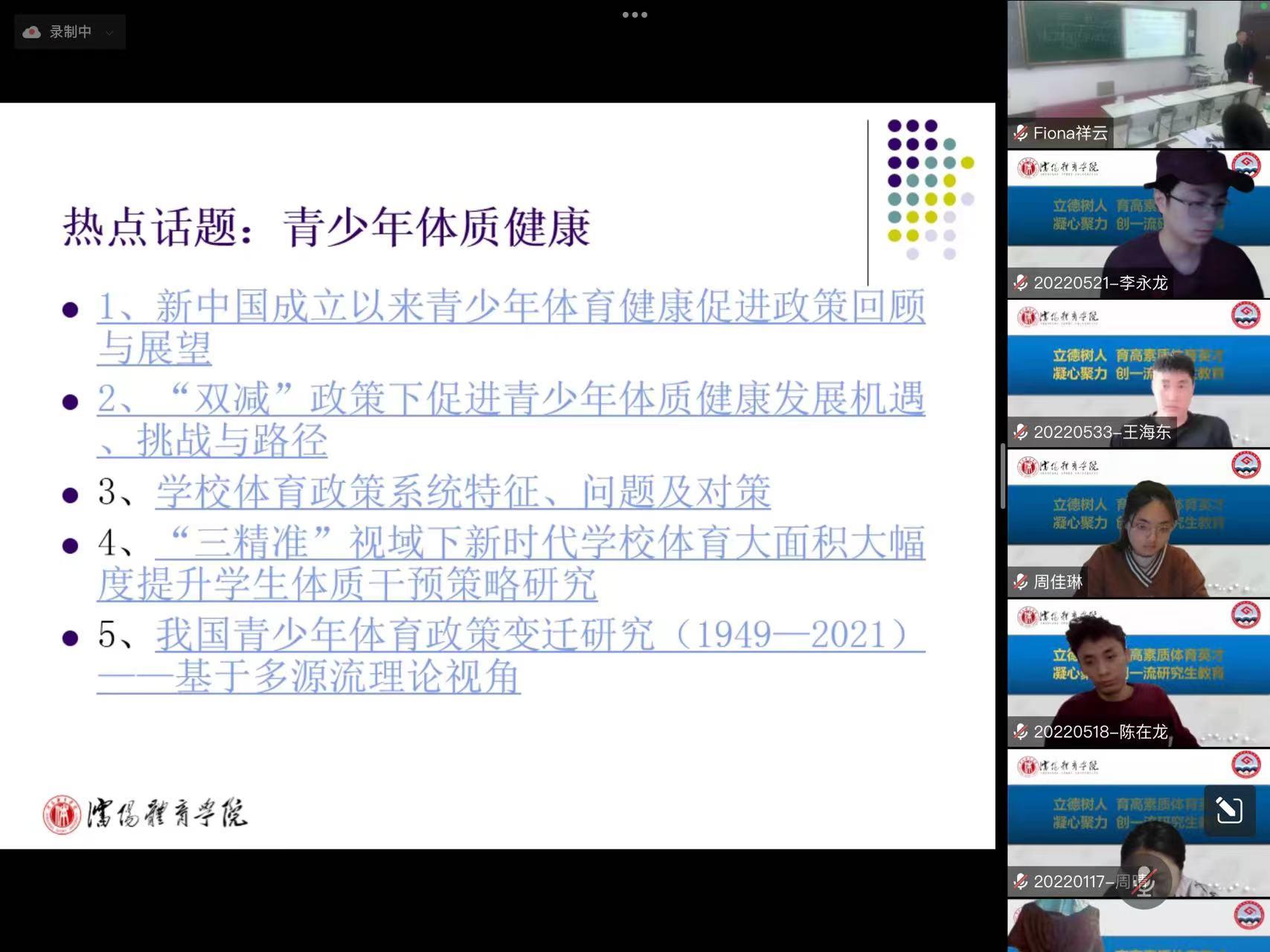Screen dimensions: 1270x952
Task: Open the annotation pencil tool
Action: point(1229,810)
